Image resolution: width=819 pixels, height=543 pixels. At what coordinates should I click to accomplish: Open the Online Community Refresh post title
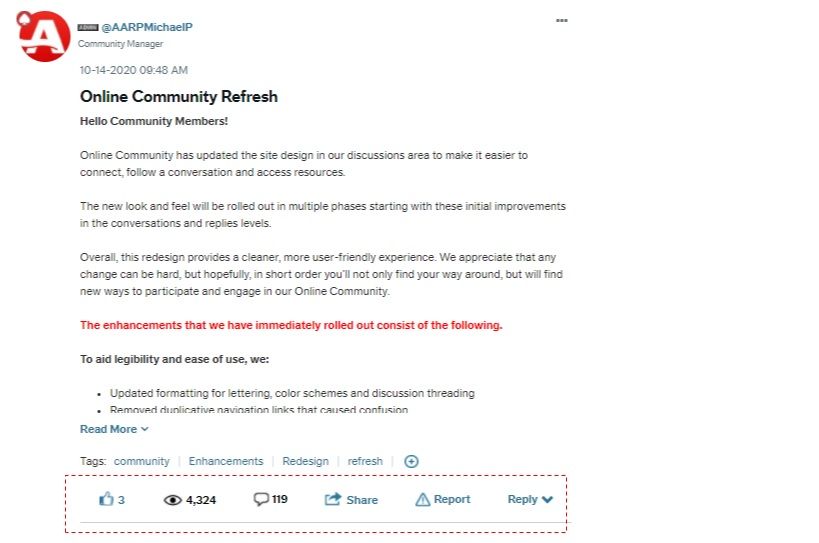(179, 97)
